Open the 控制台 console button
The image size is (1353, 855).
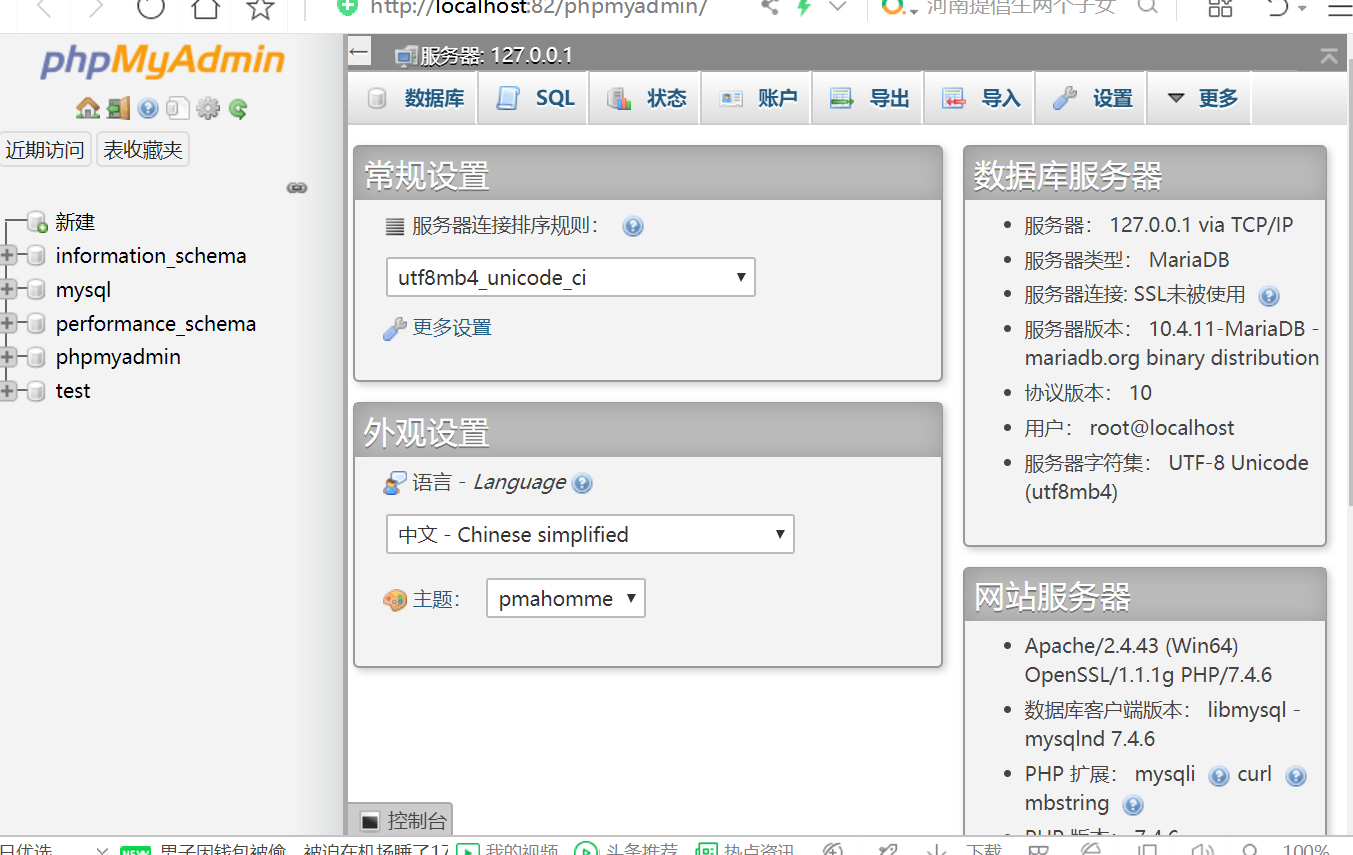click(400, 821)
